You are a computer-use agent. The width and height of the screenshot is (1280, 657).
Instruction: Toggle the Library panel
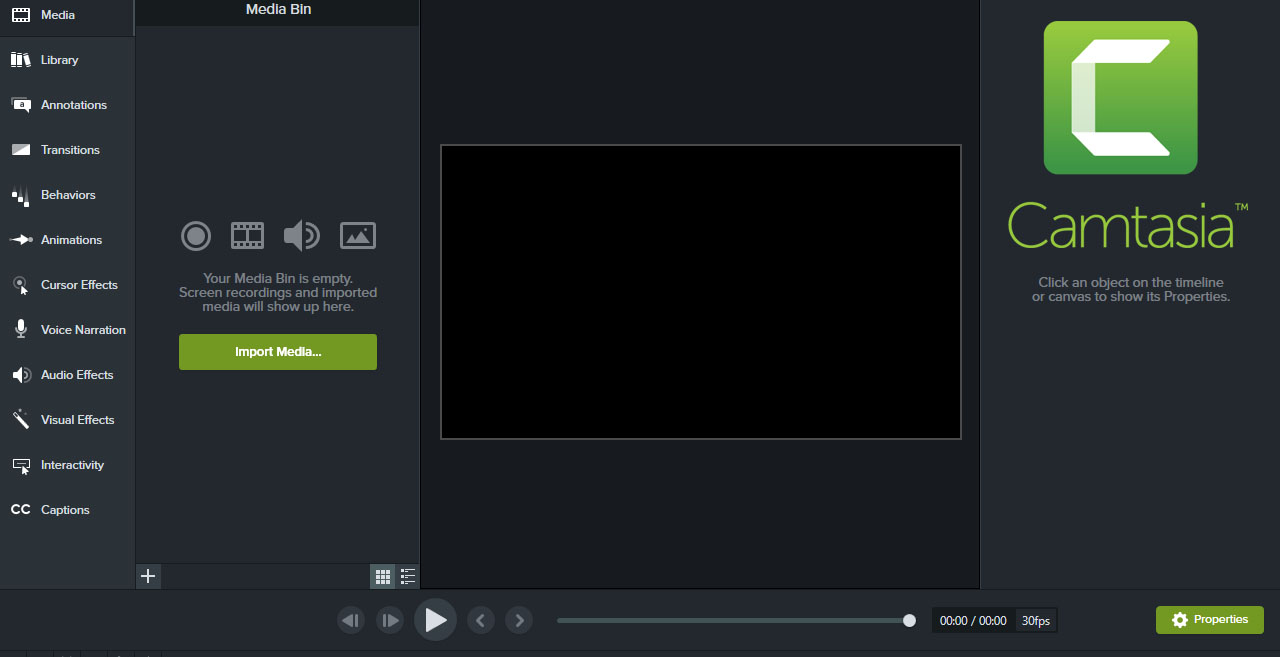67,60
